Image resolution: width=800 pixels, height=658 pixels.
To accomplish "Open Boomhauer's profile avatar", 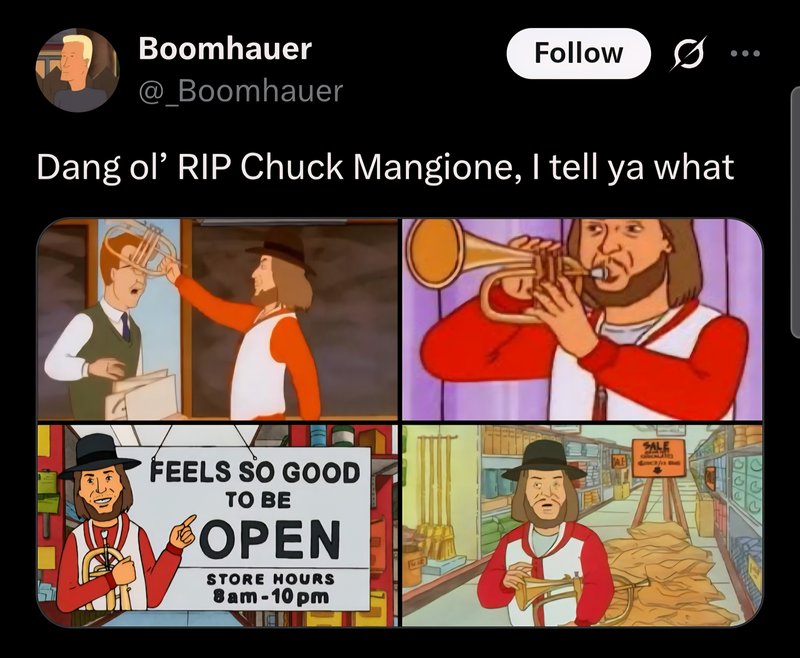I will [77, 70].
